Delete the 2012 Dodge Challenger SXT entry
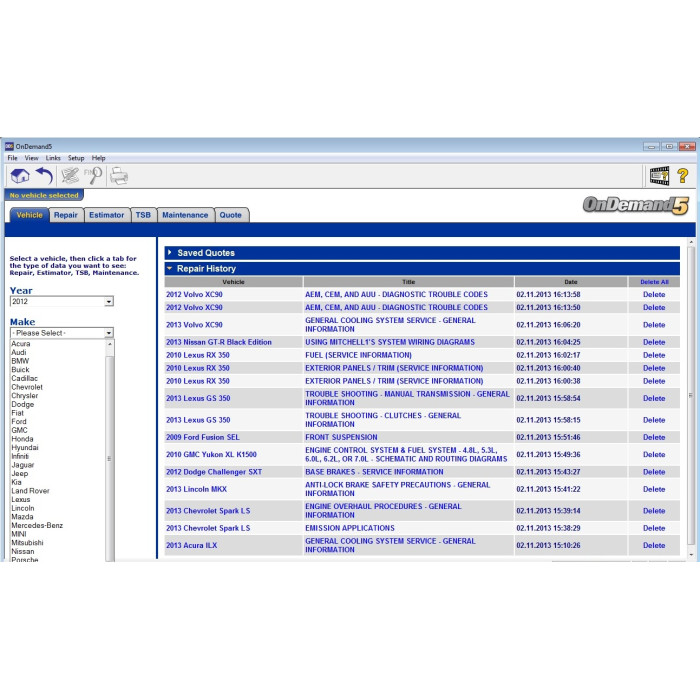This screenshot has height=700, width=700. click(x=654, y=472)
